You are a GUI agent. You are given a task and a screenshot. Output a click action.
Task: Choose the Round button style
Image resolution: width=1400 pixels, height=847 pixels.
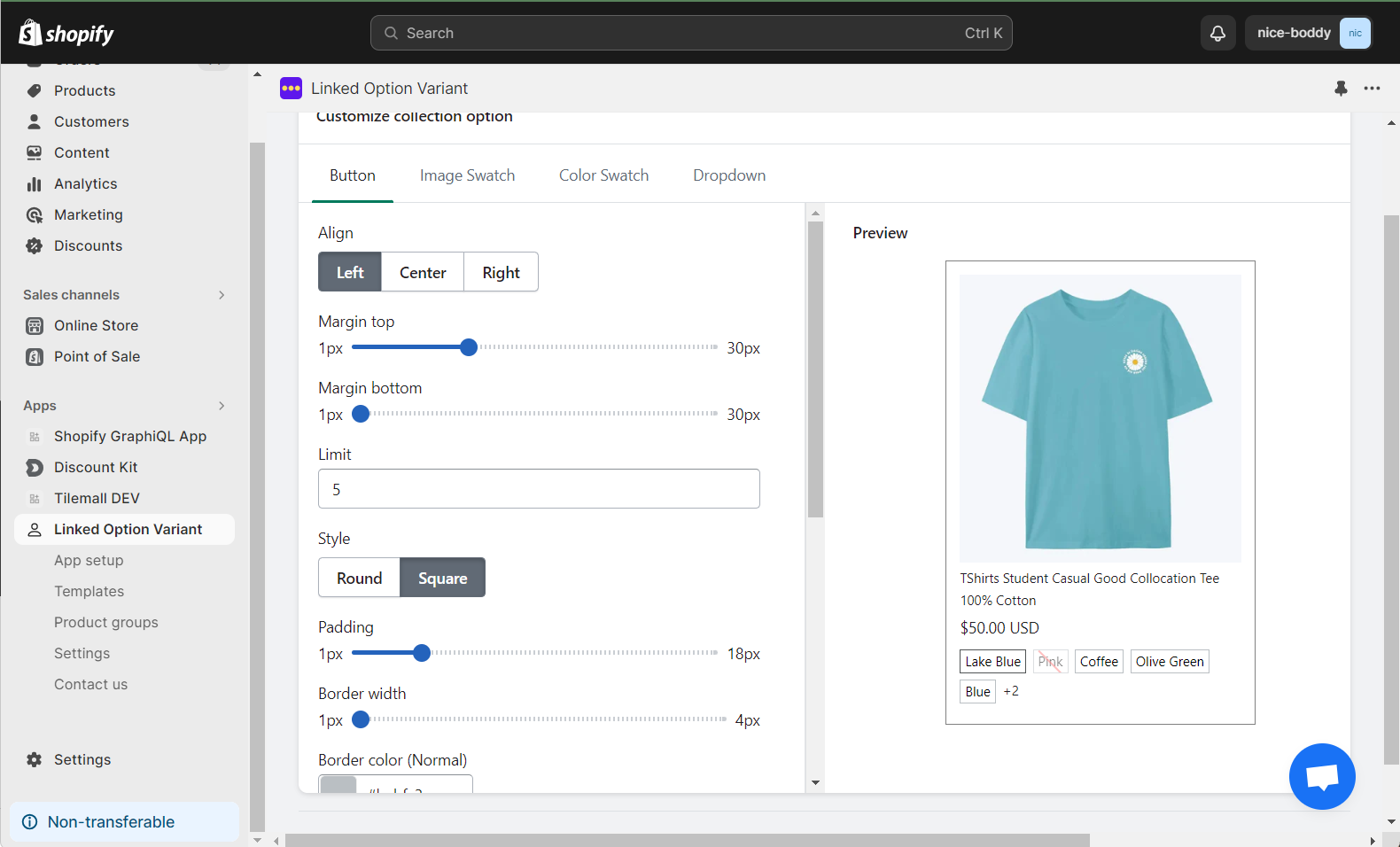coord(359,578)
